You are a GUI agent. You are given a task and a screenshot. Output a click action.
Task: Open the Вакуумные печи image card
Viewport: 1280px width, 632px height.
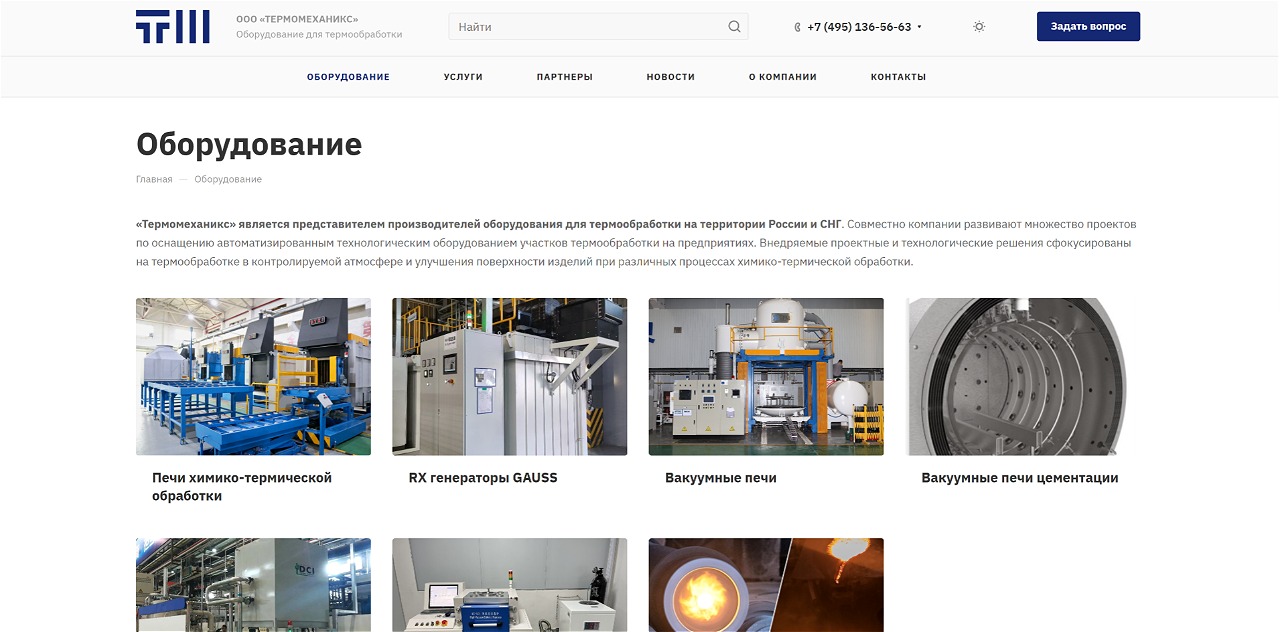coord(765,377)
